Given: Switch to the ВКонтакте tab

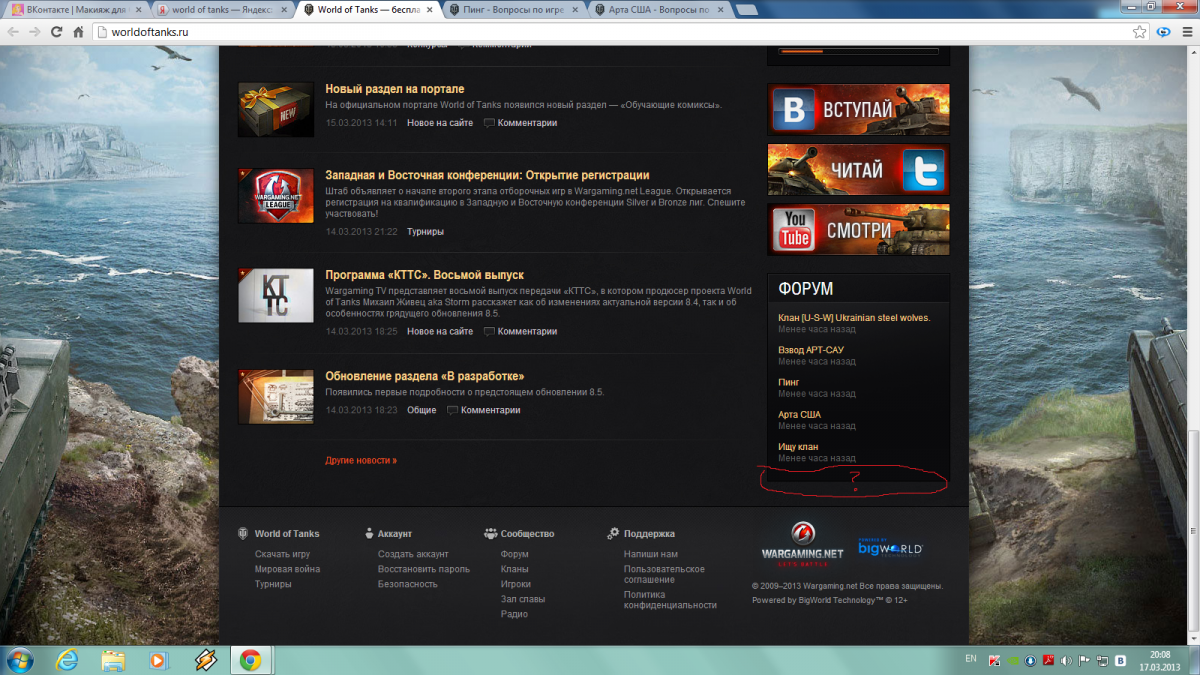Looking at the screenshot, I should 74,9.
